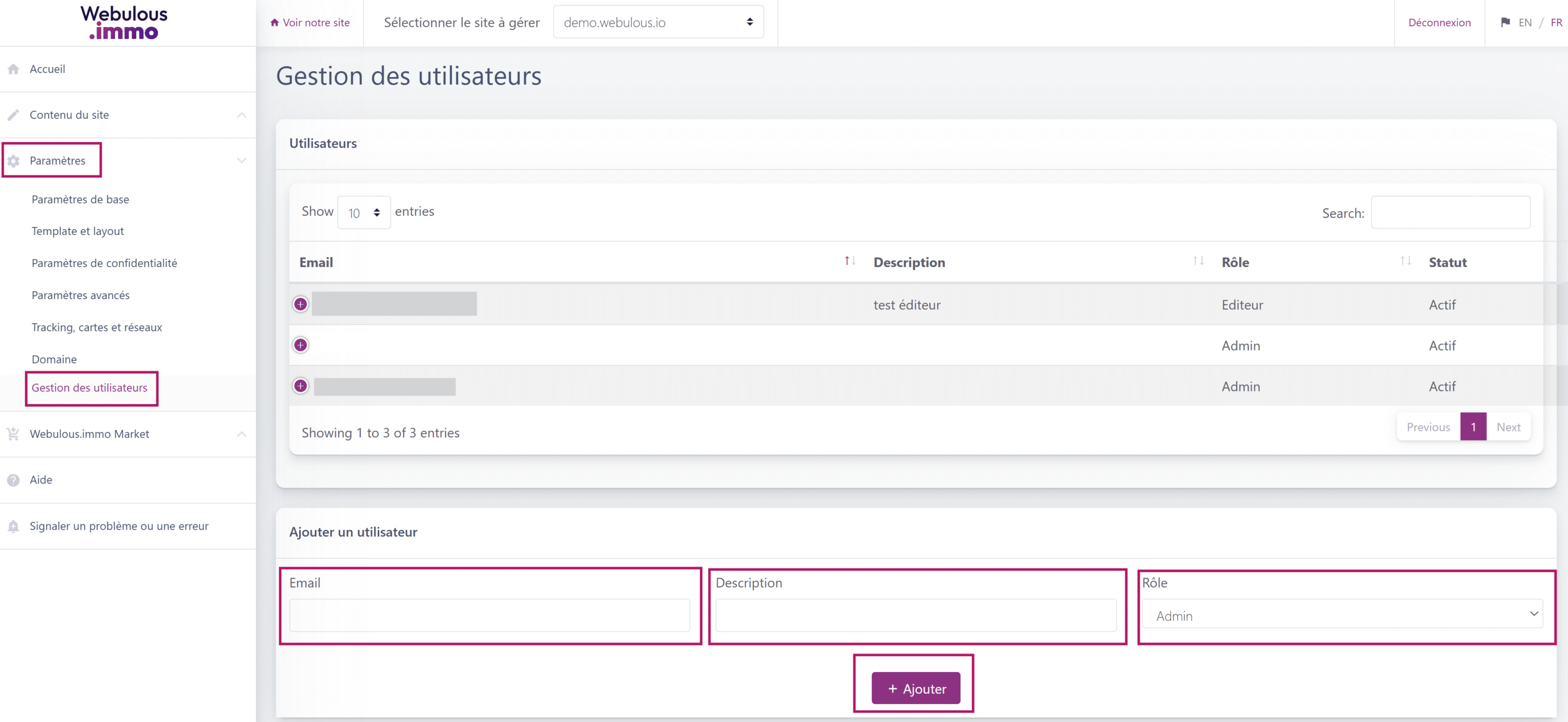
Task: Click the Statut column header
Action: pos(1448,262)
